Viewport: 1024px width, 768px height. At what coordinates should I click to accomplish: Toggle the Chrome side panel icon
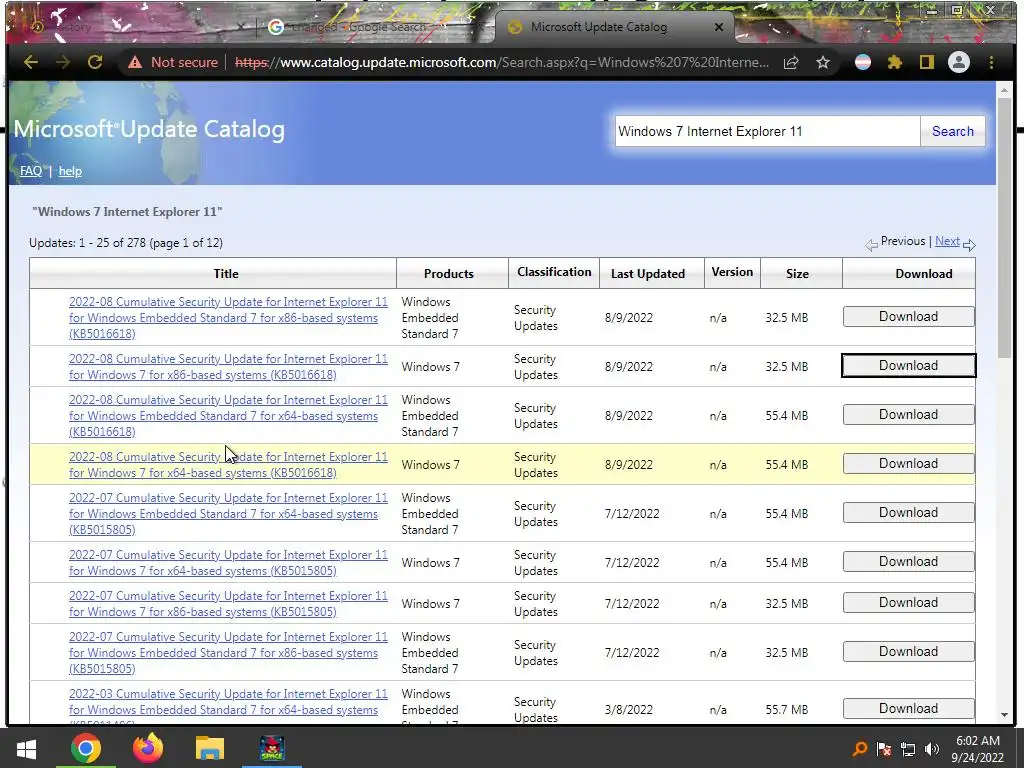[x=927, y=63]
